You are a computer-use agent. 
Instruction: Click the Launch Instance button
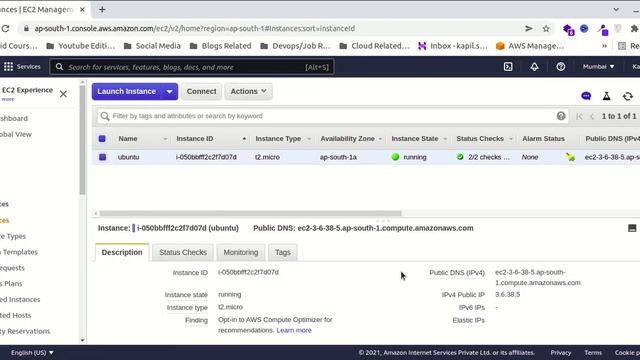127,91
